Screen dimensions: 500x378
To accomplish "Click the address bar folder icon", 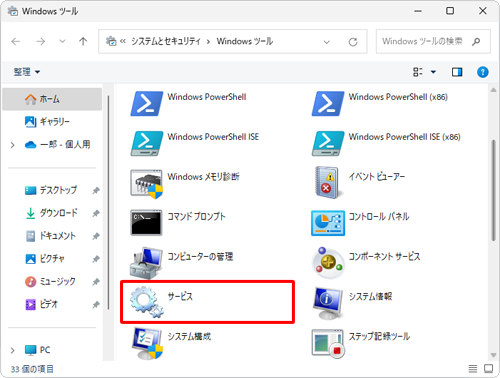I will 111,41.
